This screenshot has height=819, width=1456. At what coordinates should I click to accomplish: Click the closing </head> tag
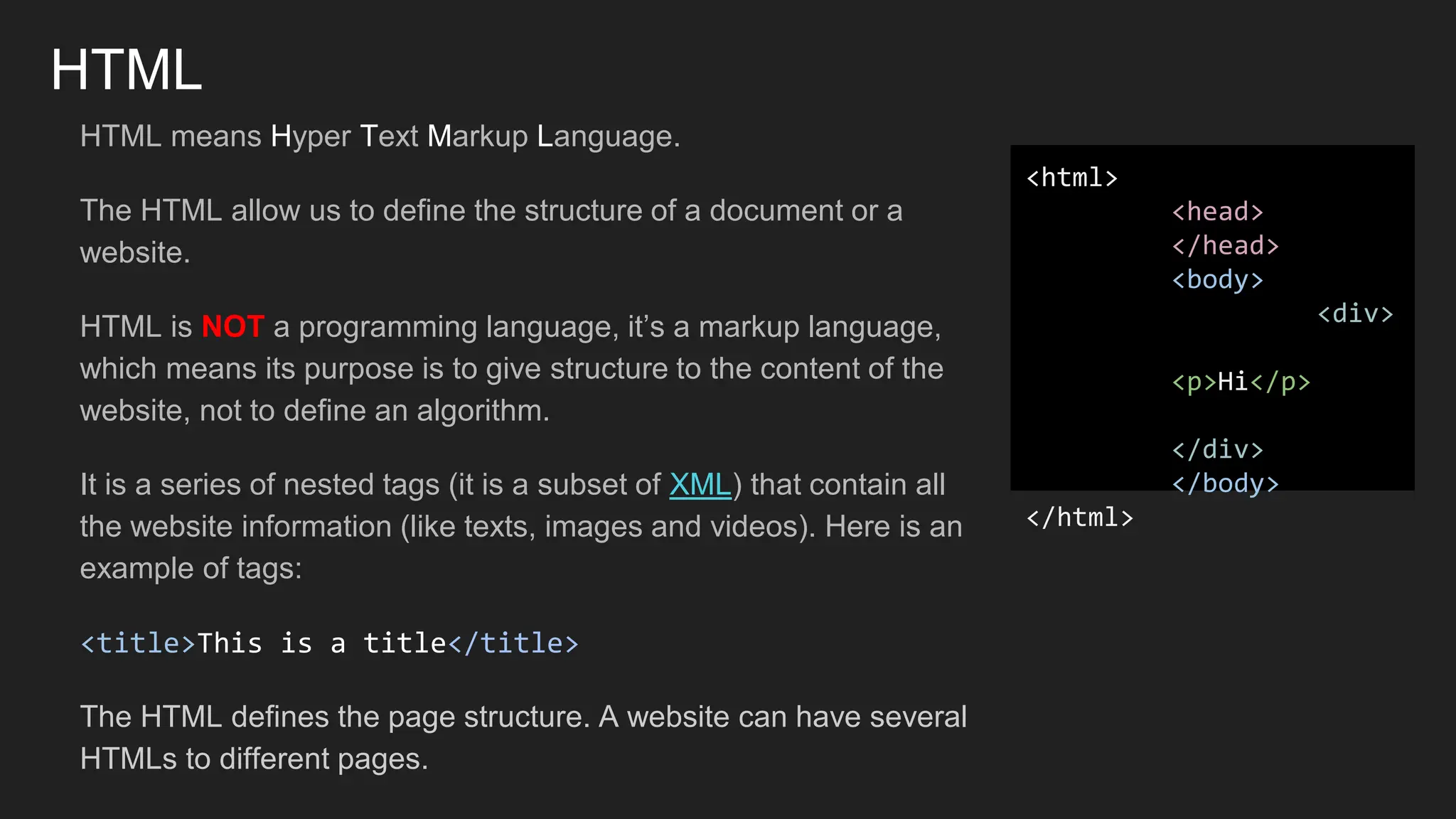(1225, 246)
